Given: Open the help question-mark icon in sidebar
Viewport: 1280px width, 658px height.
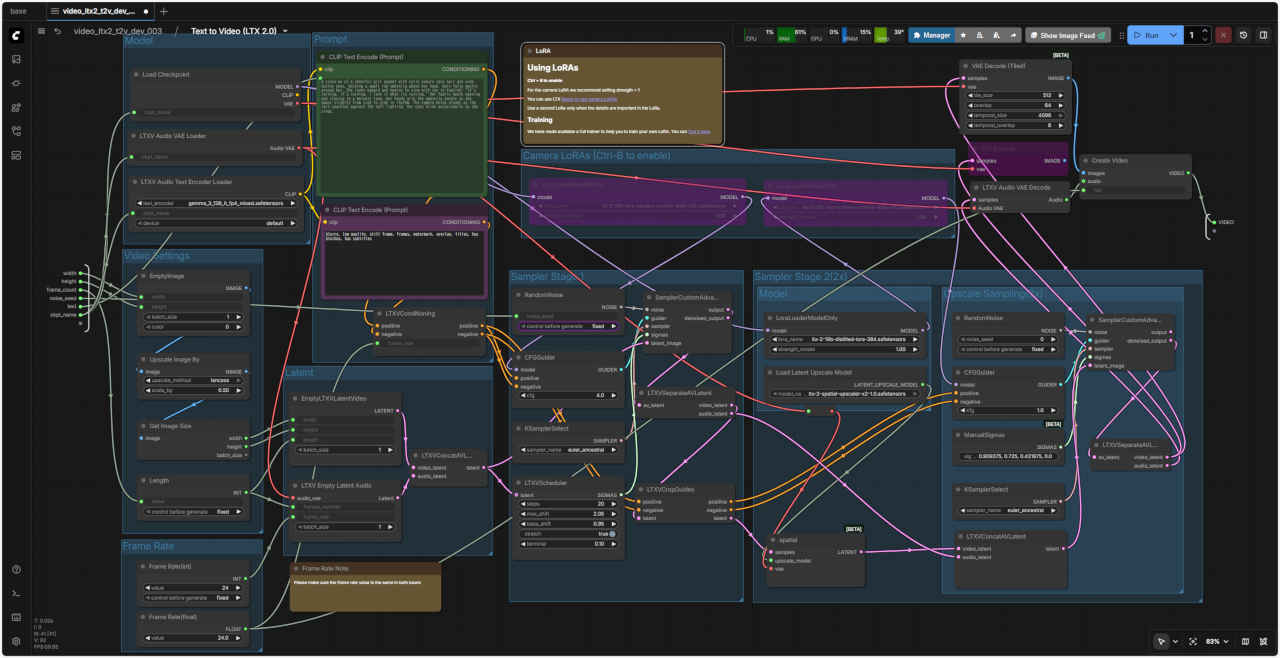Looking at the screenshot, I should pyautogui.click(x=16, y=569).
